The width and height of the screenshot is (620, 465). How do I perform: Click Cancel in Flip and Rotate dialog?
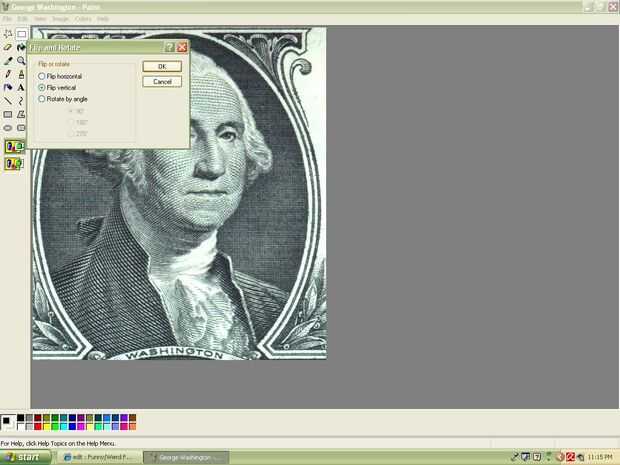point(162,81)
